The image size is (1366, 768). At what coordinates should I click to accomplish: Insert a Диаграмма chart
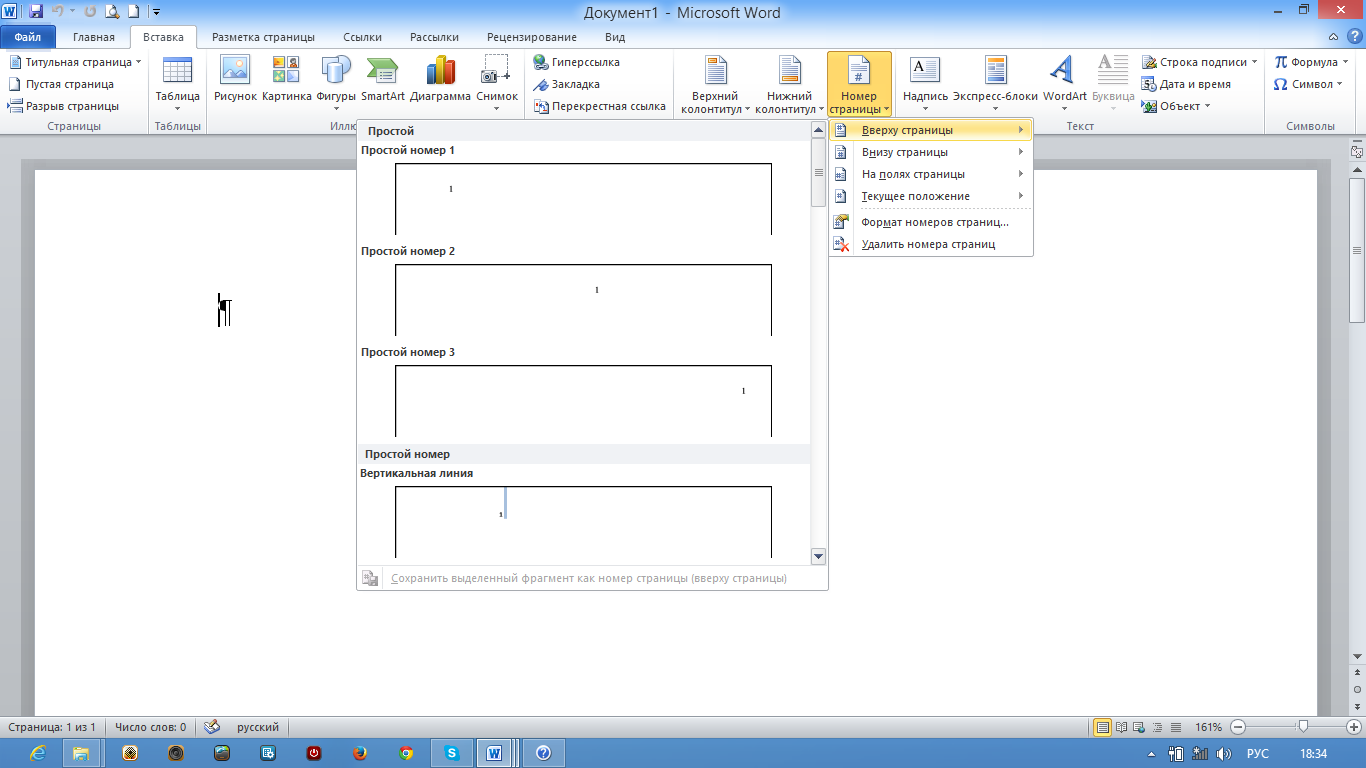click(x=440, y=80)
